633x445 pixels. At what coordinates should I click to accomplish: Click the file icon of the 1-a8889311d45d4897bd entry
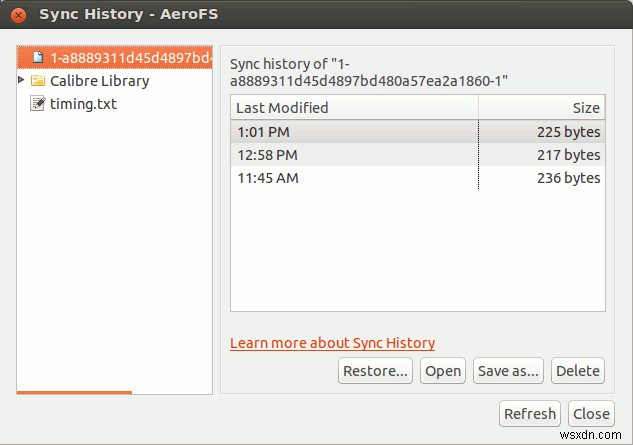38,57
